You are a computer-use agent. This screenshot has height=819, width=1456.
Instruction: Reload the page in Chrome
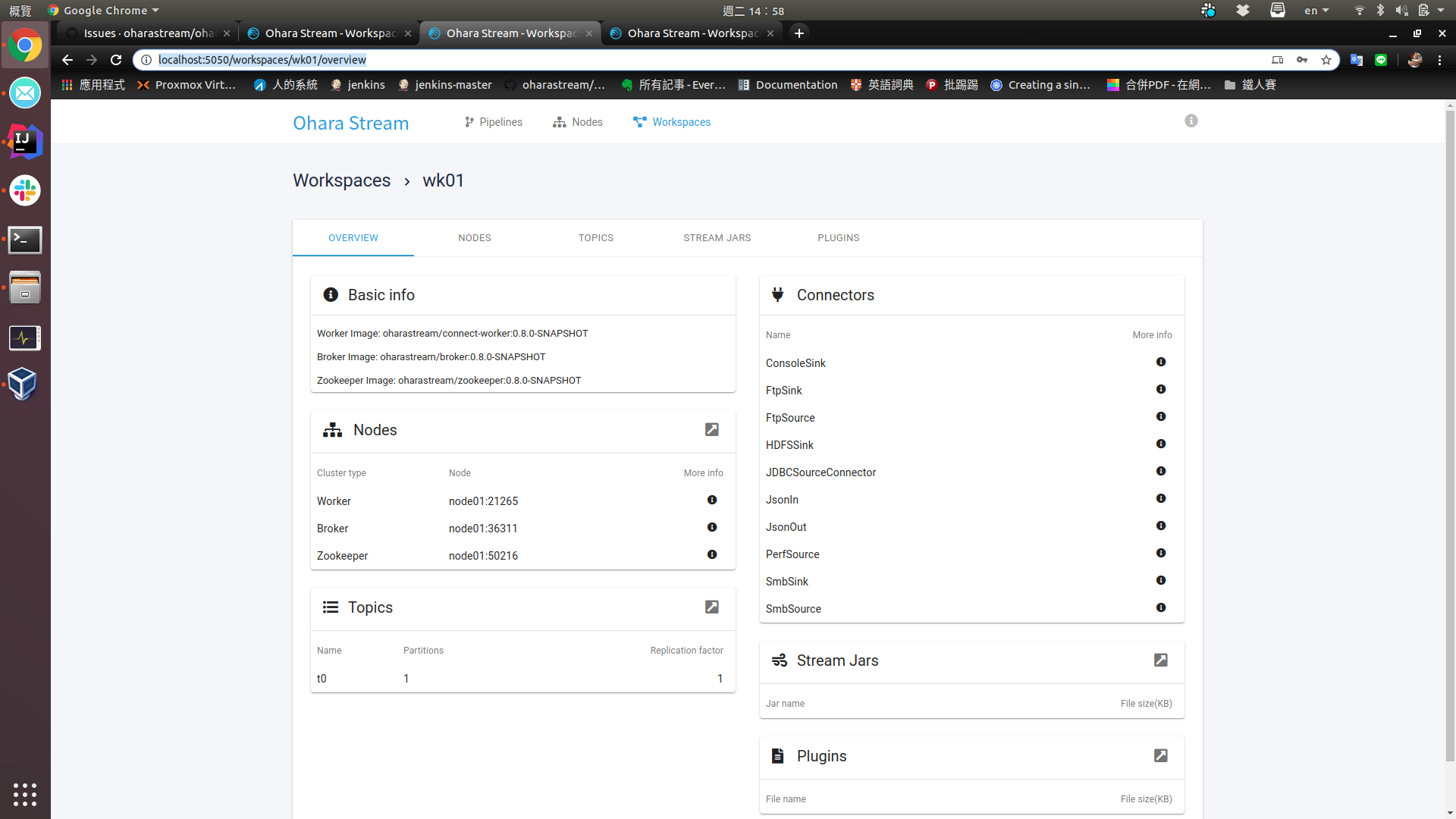[116, 60]
